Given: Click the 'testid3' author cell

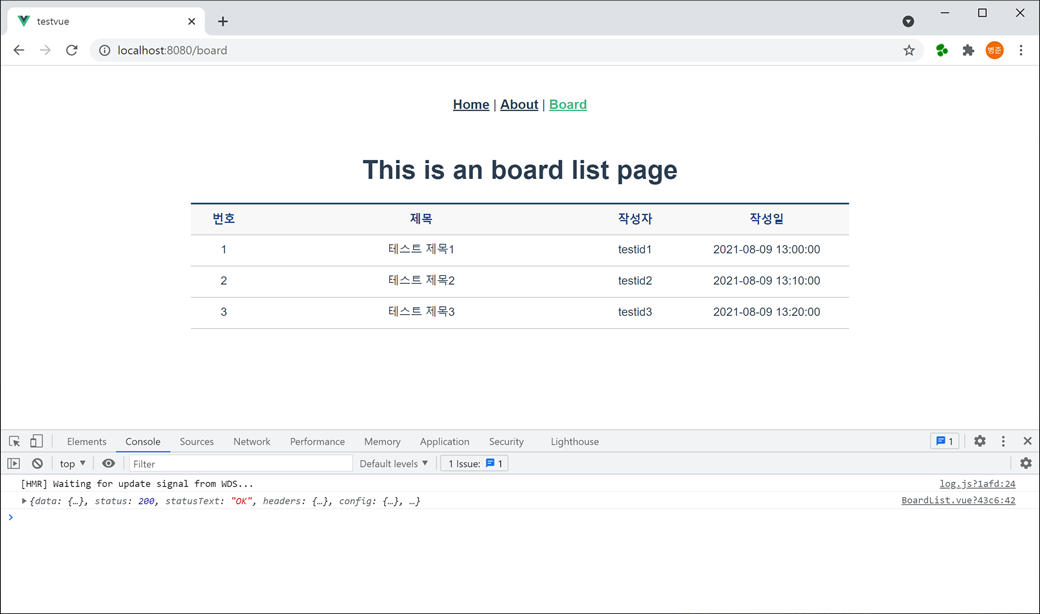Looking at the screenshot, I should tap(635, 312).
